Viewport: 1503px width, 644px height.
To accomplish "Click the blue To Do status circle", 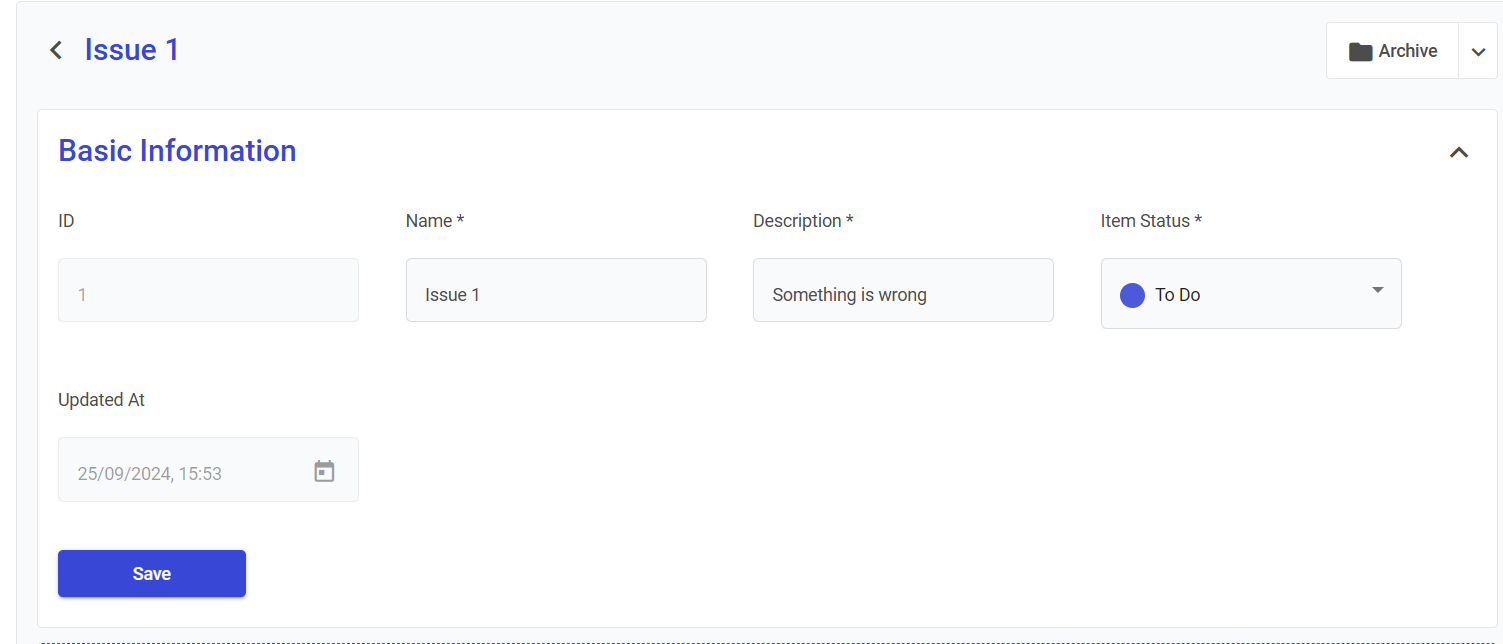I will (1132, 295).
